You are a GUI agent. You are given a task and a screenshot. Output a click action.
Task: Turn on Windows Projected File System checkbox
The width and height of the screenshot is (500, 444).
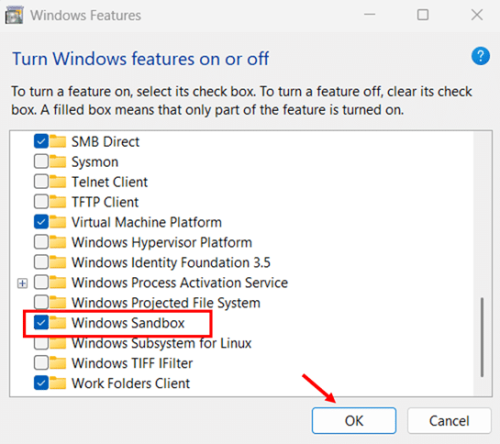coord(41,302)
